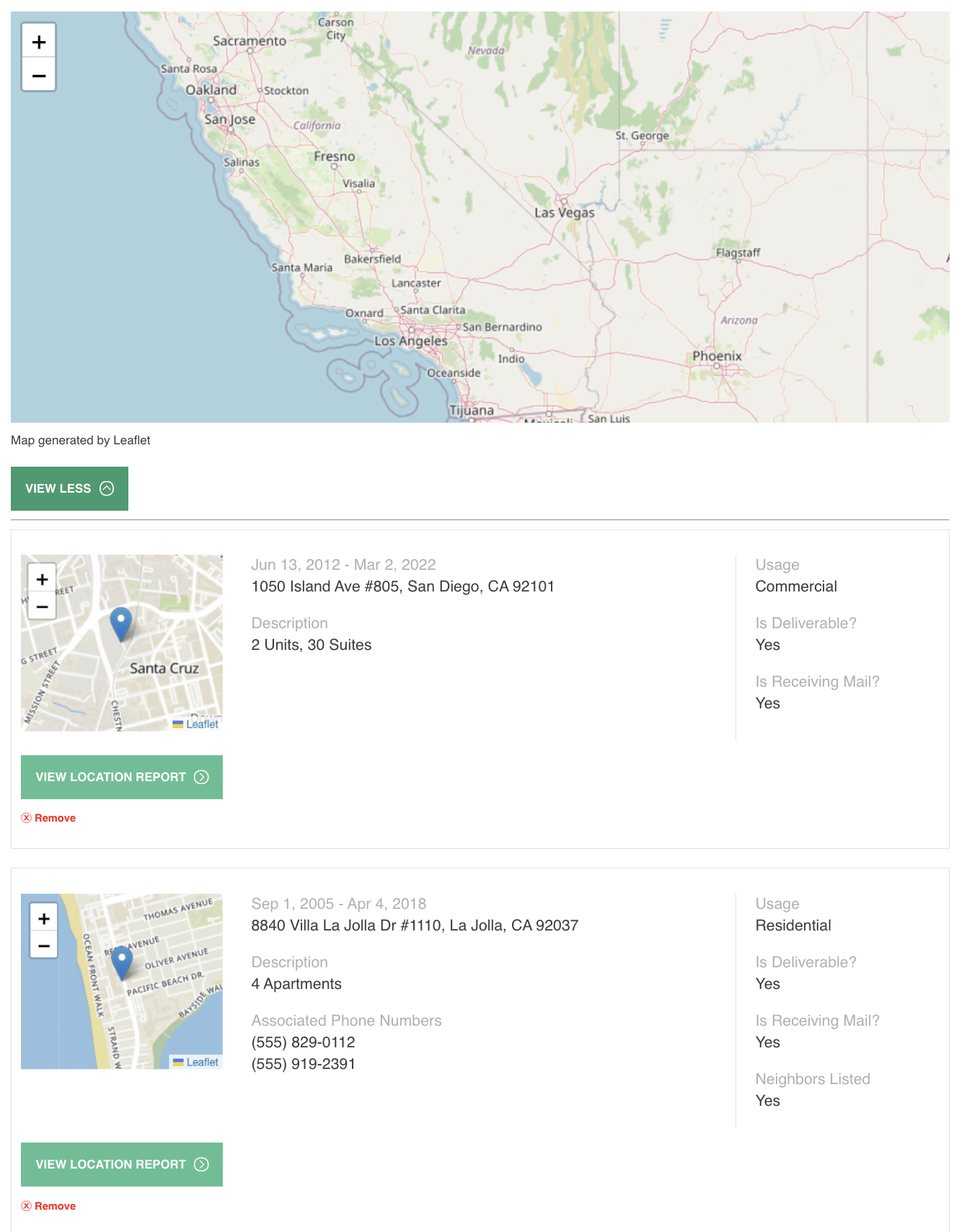This screenshot has height=1232, width=972.
Task: Click Los Angeles label on large map
Action: tap(411, 341)
